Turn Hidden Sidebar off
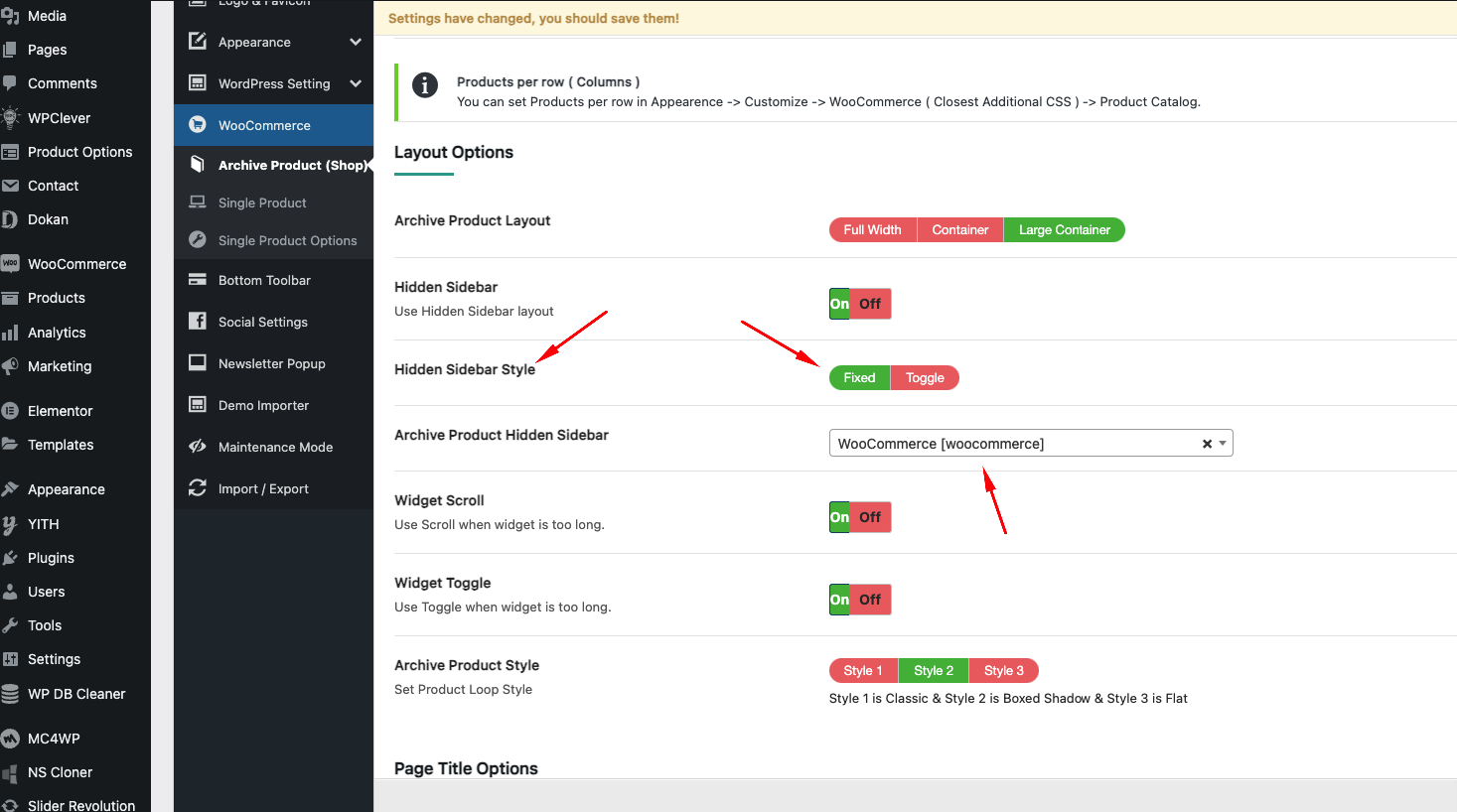 point(870,304)
